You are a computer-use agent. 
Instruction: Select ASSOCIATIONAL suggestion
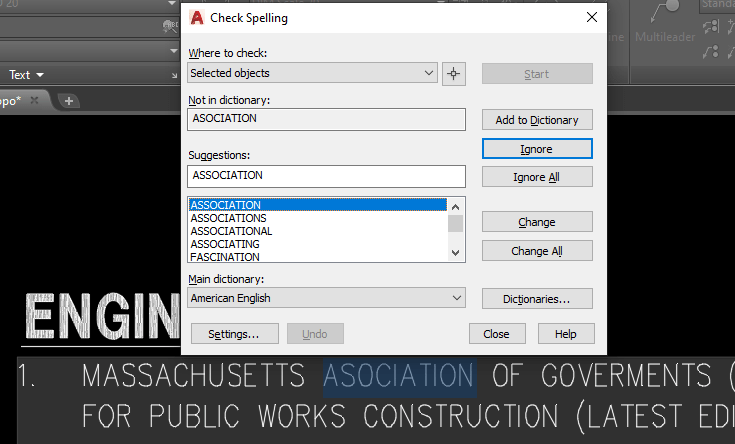[318, 231]
